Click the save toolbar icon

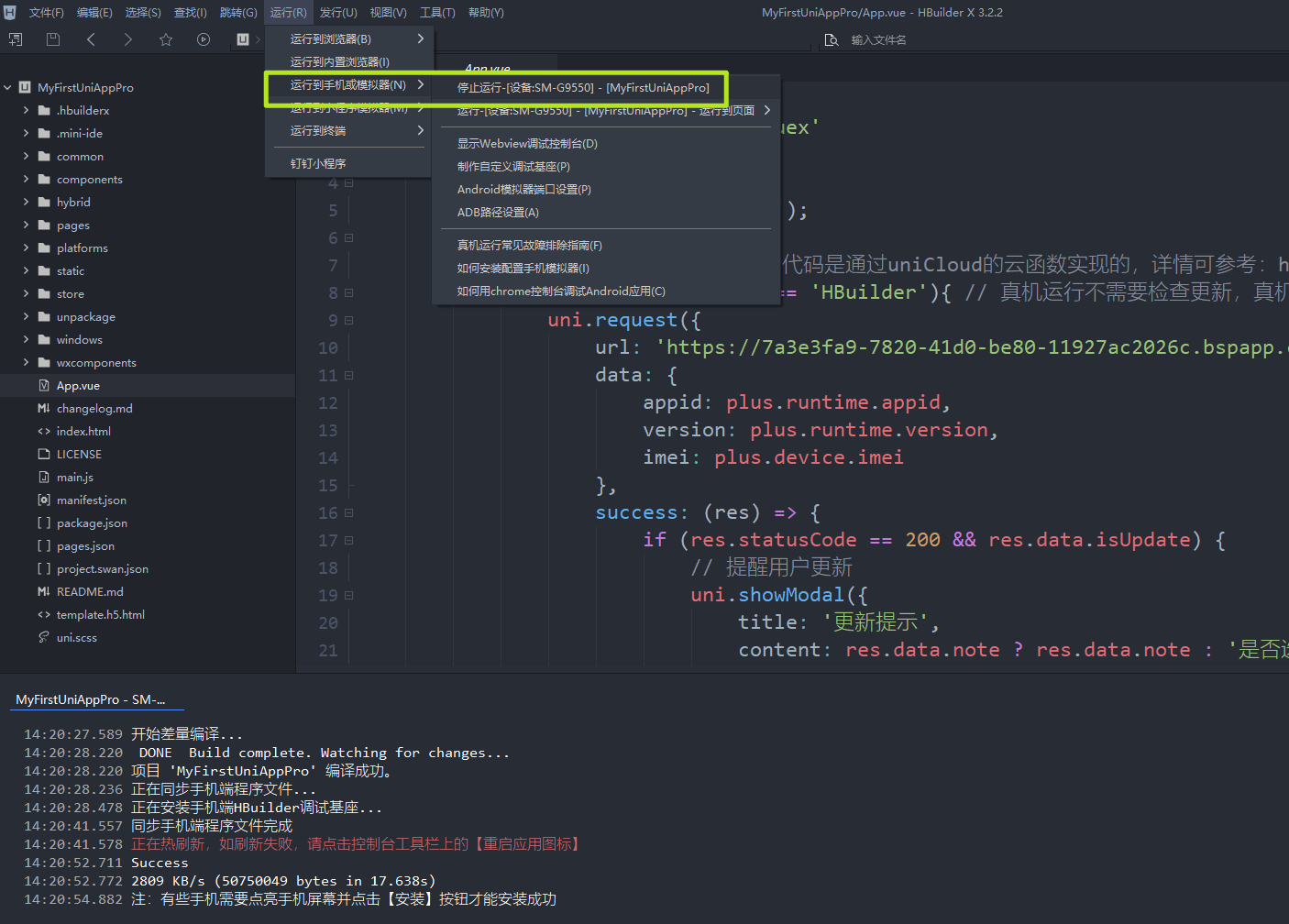click(x=53, y=39)
